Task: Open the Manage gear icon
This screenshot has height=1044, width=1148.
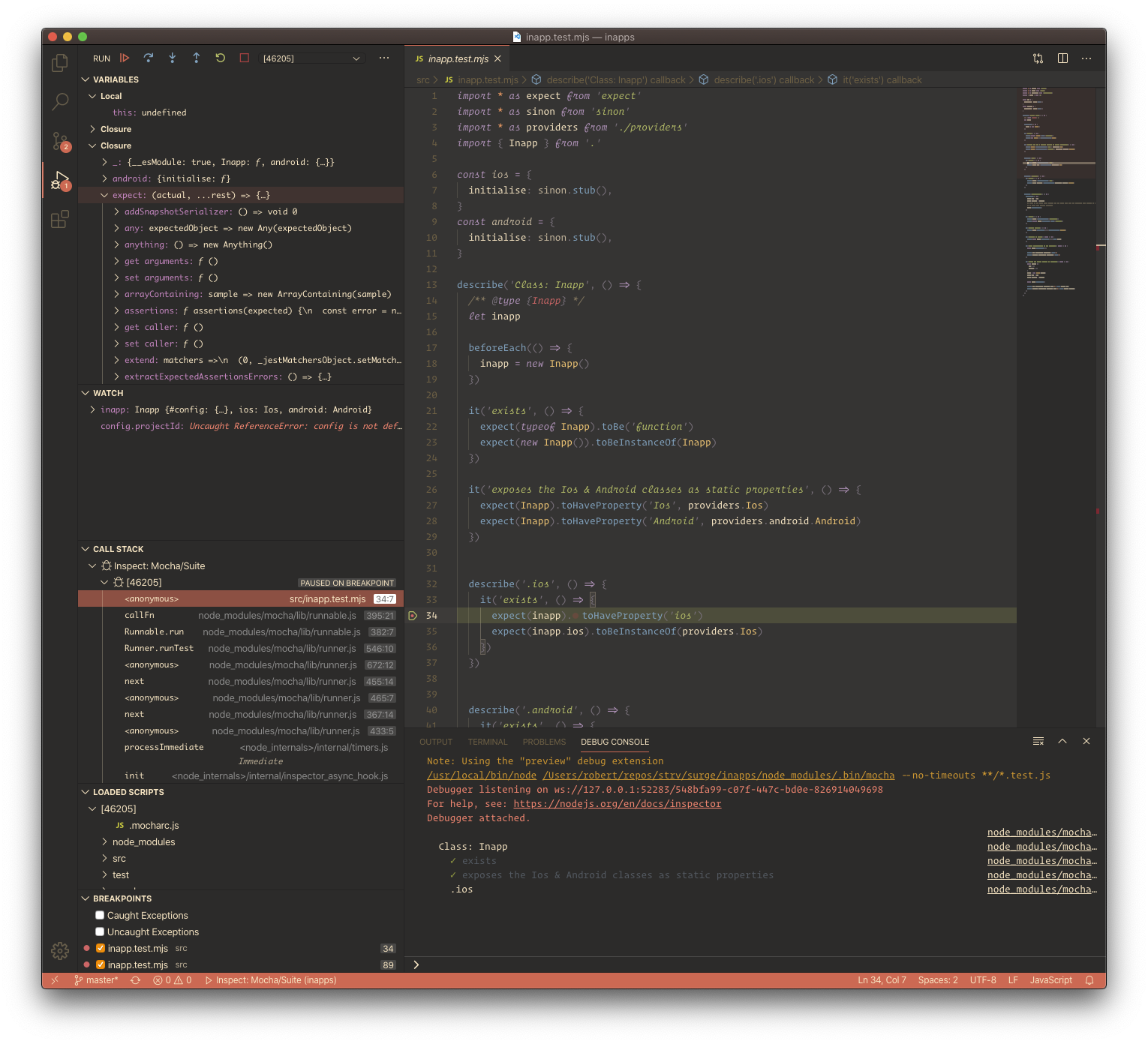Action: (60, 951)
